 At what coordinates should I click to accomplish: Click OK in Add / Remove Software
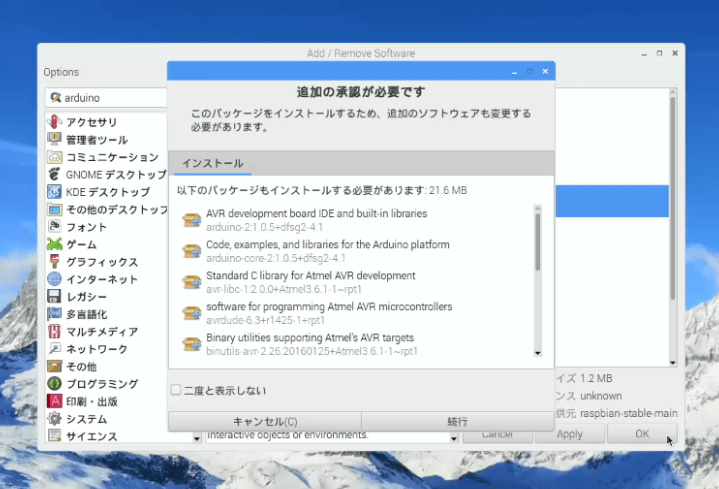coord(642,434)
